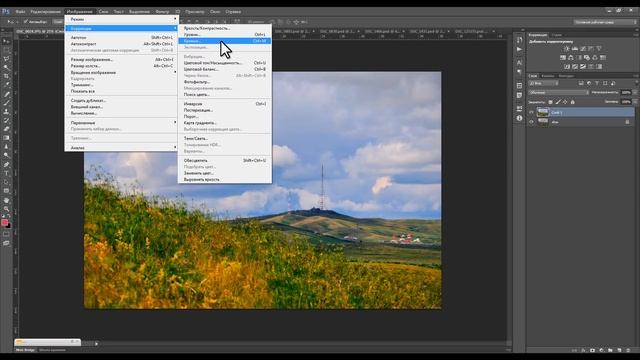The width and height of the screenshot is (640, 360).
Task: Select the Eyedropper tool
Action: point(6,85)
